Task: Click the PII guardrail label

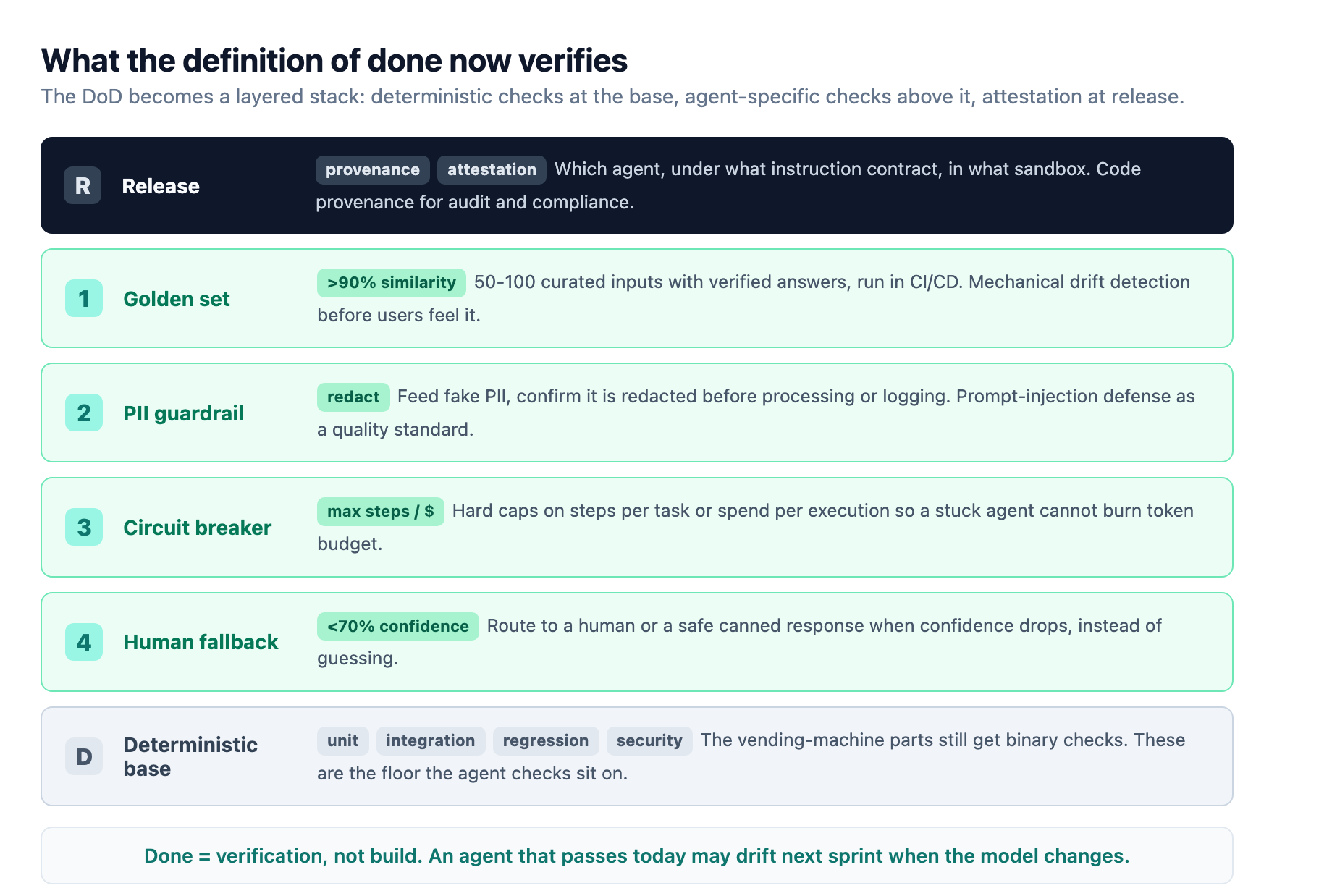Action: 184,413
